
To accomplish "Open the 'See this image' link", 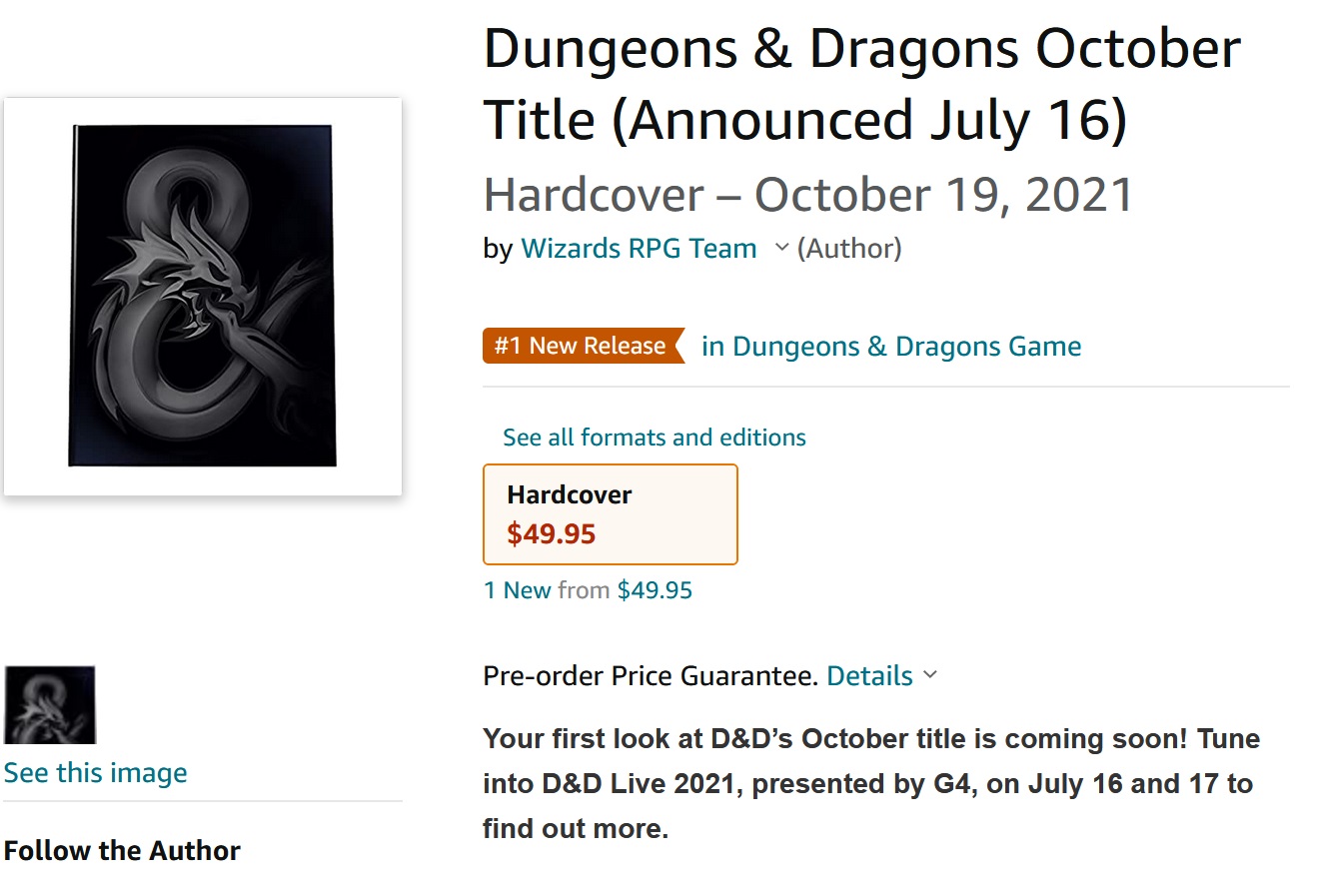I will pos(95,772).
